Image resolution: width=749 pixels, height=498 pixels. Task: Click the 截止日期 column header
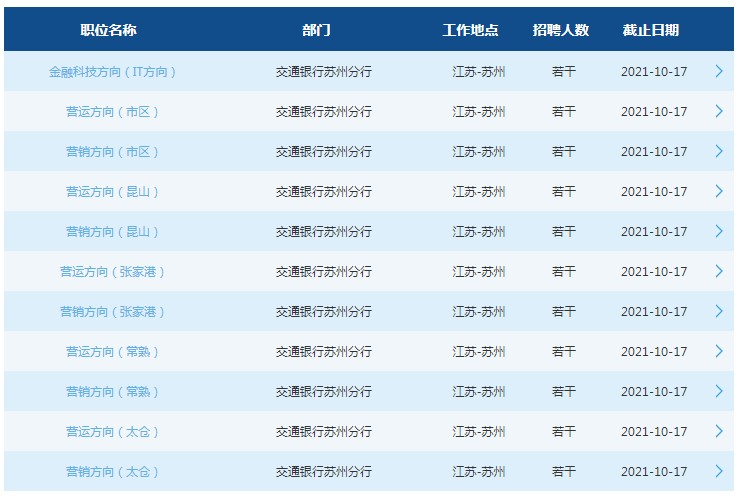click(650, 30)
